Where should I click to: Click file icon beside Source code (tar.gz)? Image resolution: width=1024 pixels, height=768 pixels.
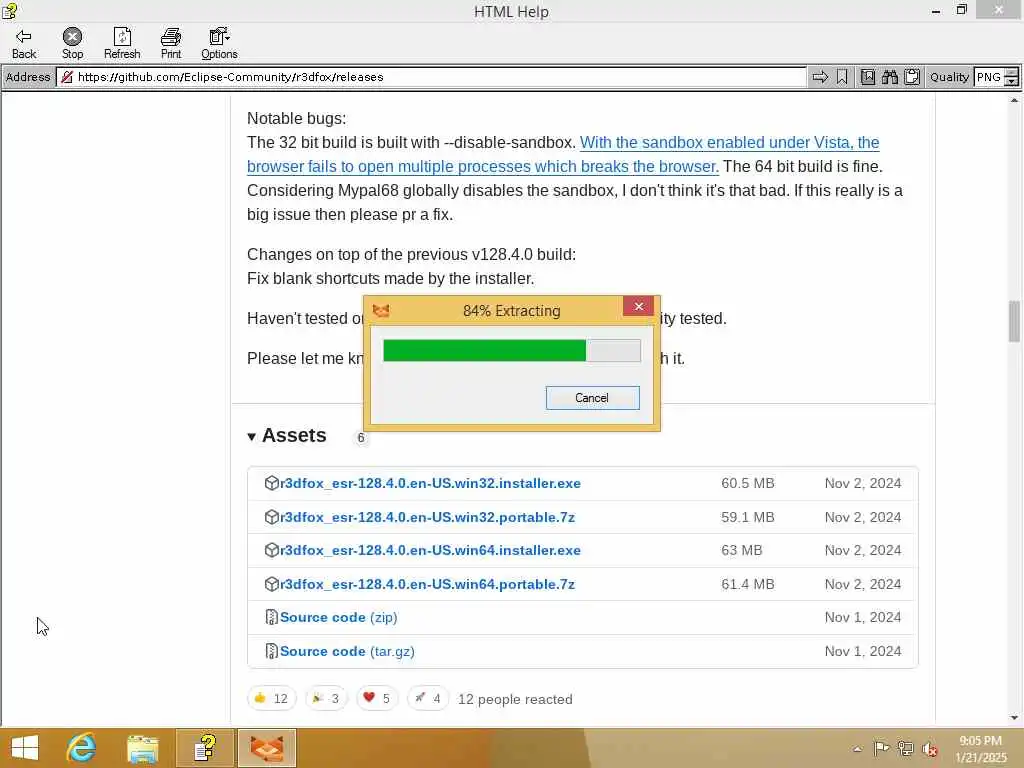pos(272,652)
